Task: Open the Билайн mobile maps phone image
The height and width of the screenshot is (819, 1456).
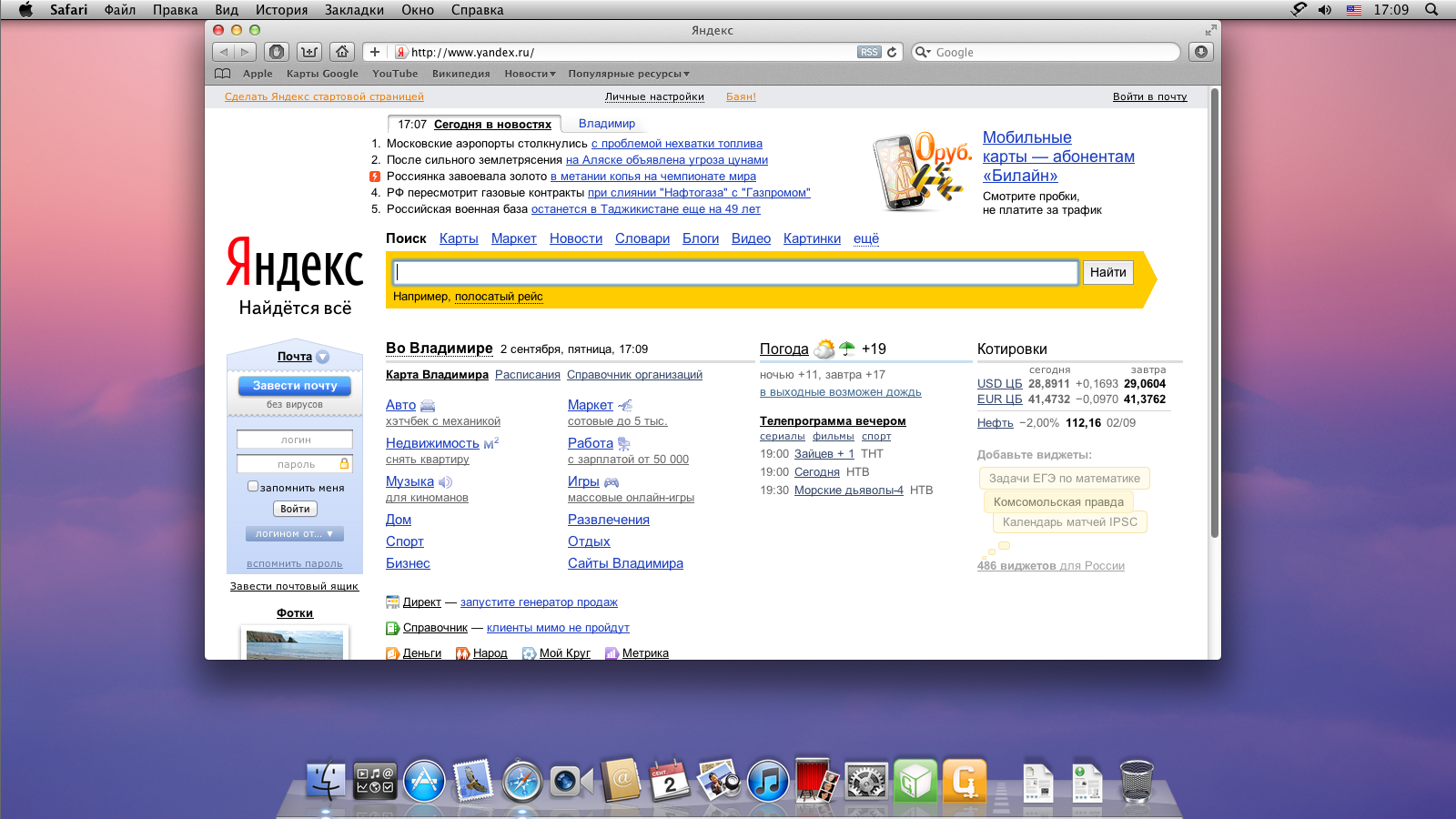Action: pyautogui.click(x=921, y=172)
